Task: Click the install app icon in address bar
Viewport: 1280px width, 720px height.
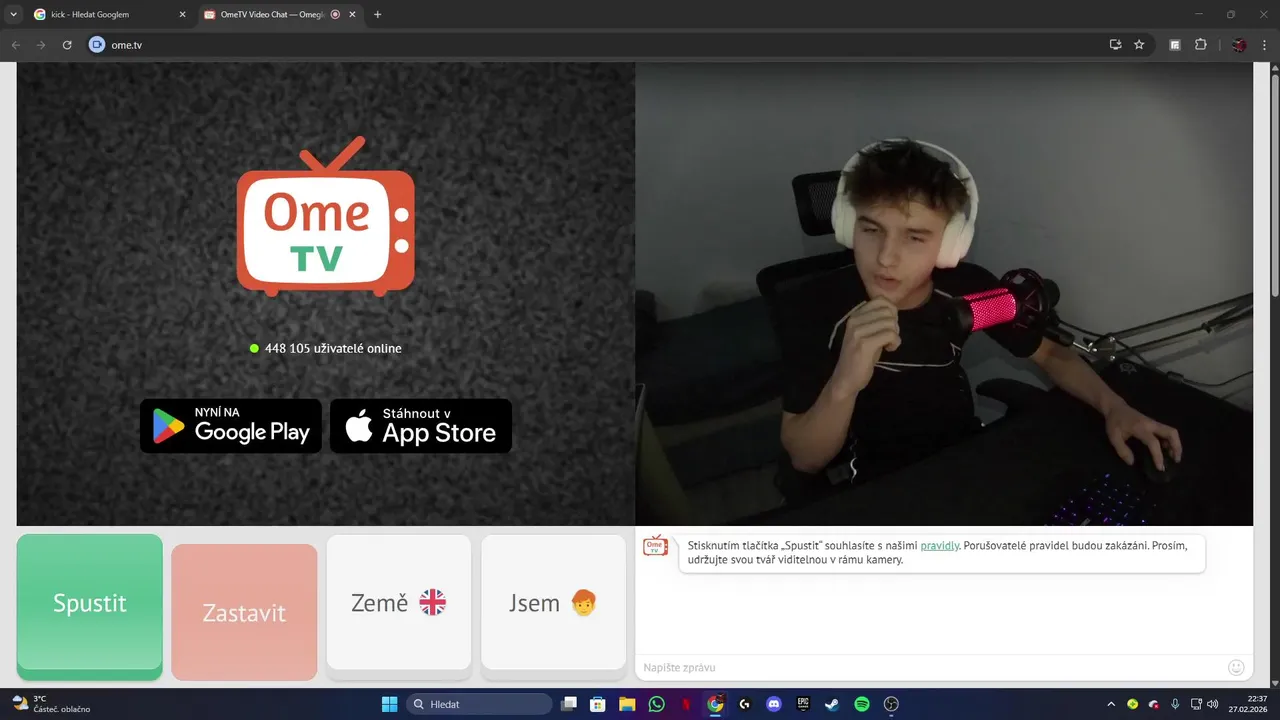Action: pos(1115,45)
